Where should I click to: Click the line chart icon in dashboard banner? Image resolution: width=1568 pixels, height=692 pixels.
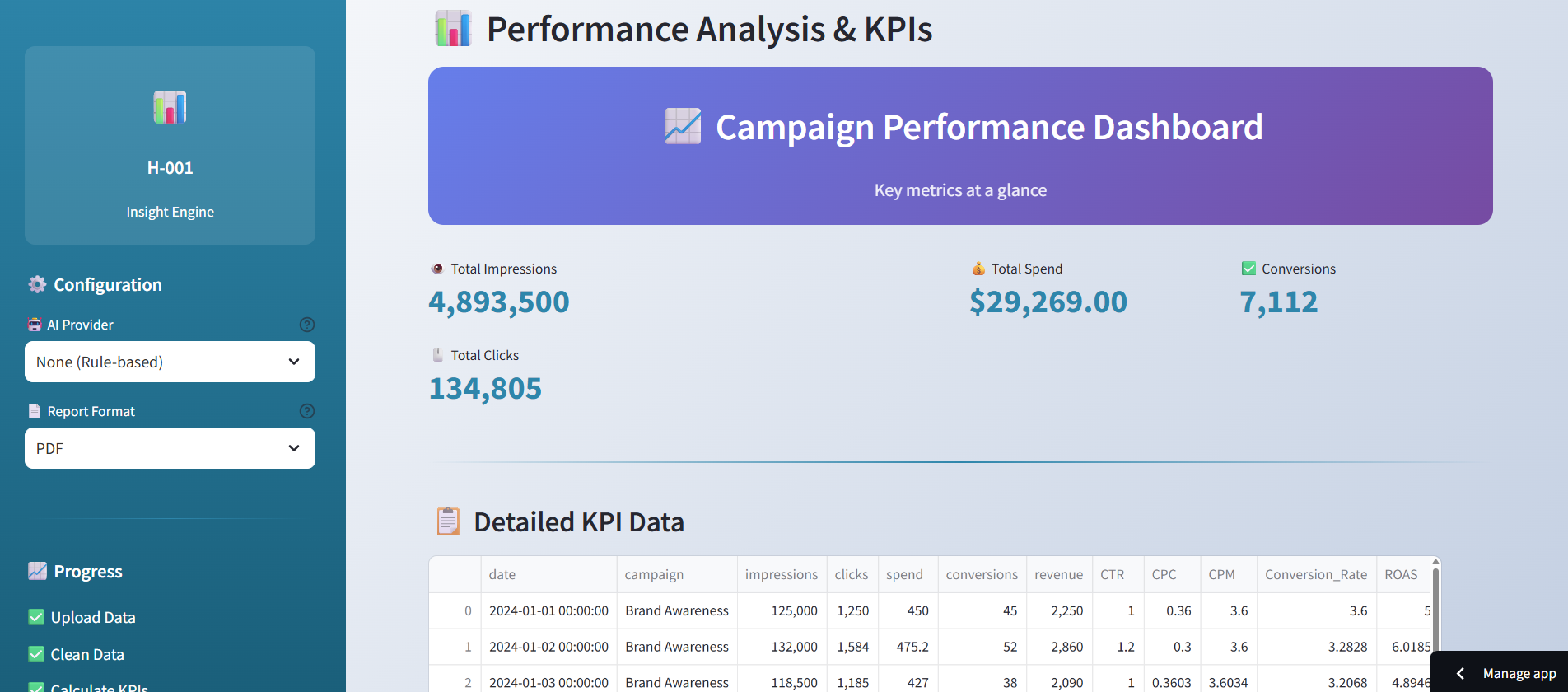[683, 126]
